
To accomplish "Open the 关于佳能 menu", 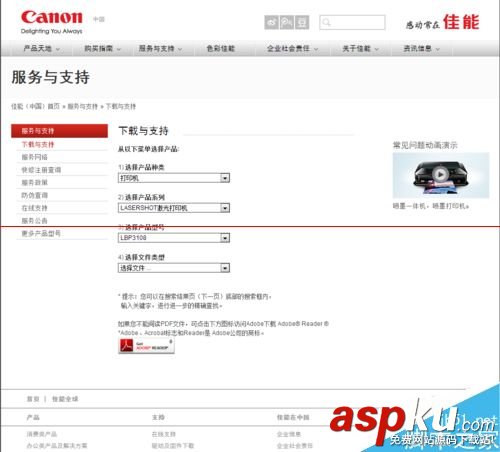I will (360, 49).
